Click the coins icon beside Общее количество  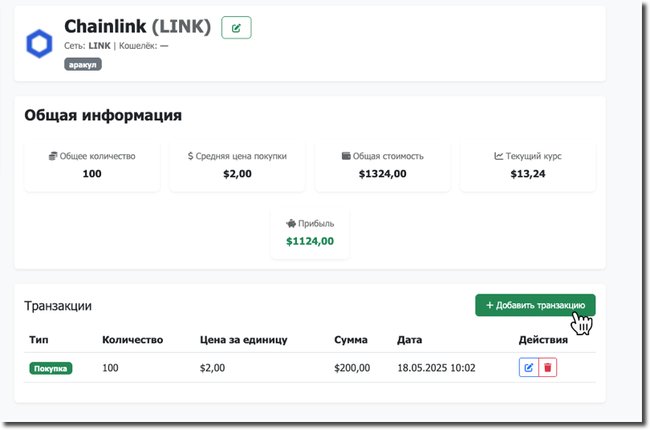tap(53, 156)
